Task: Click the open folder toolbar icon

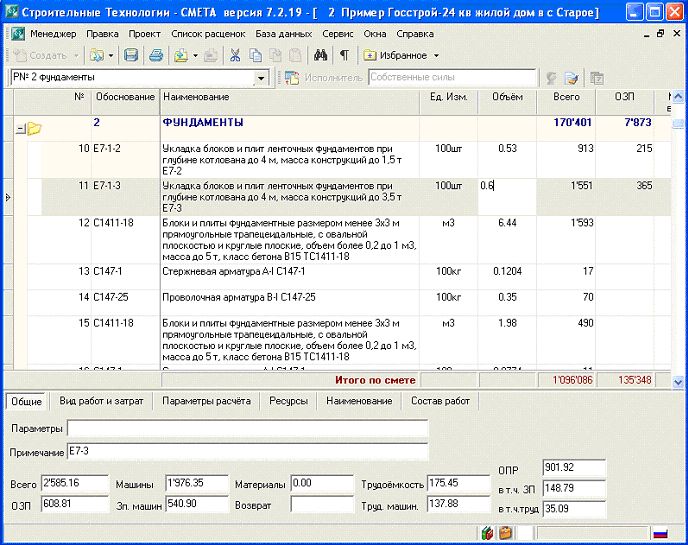Action: pyautogui.click(x=97, y=55)
